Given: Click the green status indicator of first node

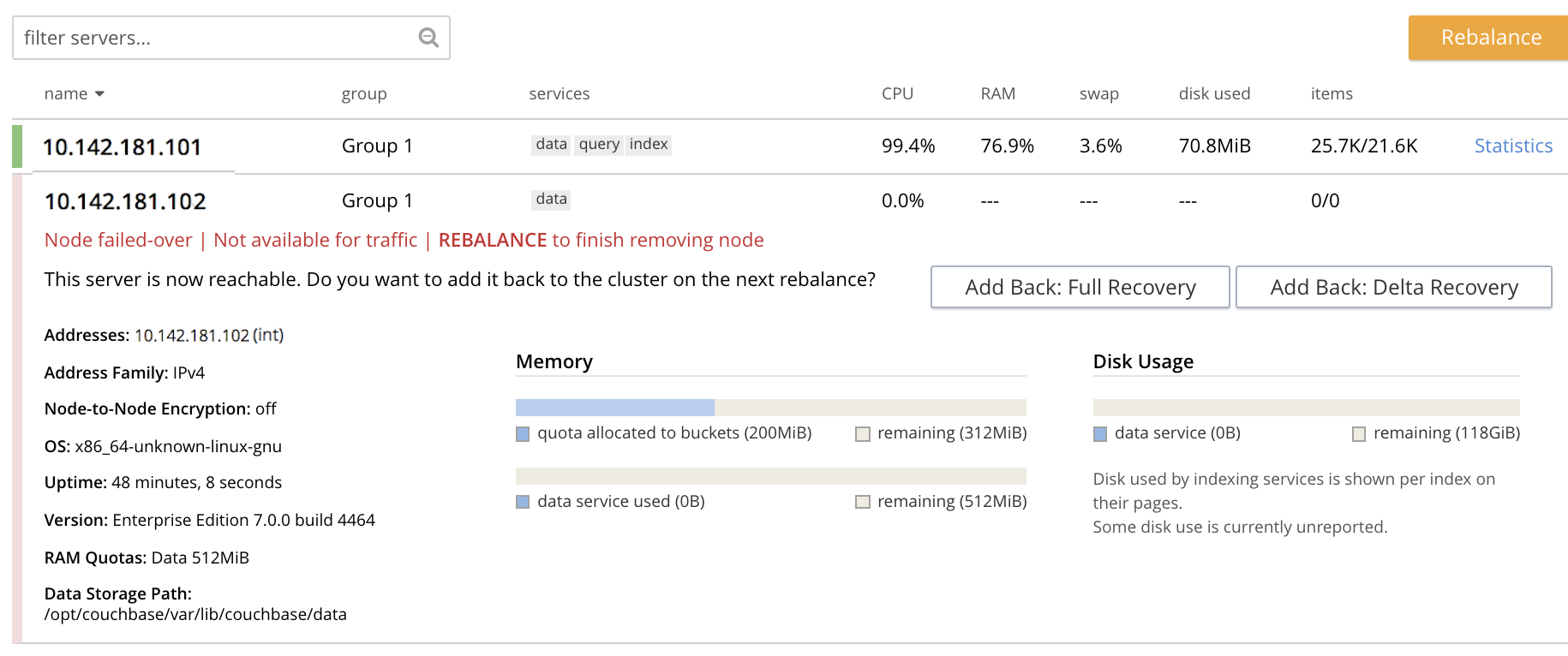Looking at the screenshot, I should (x=17, y=146).
